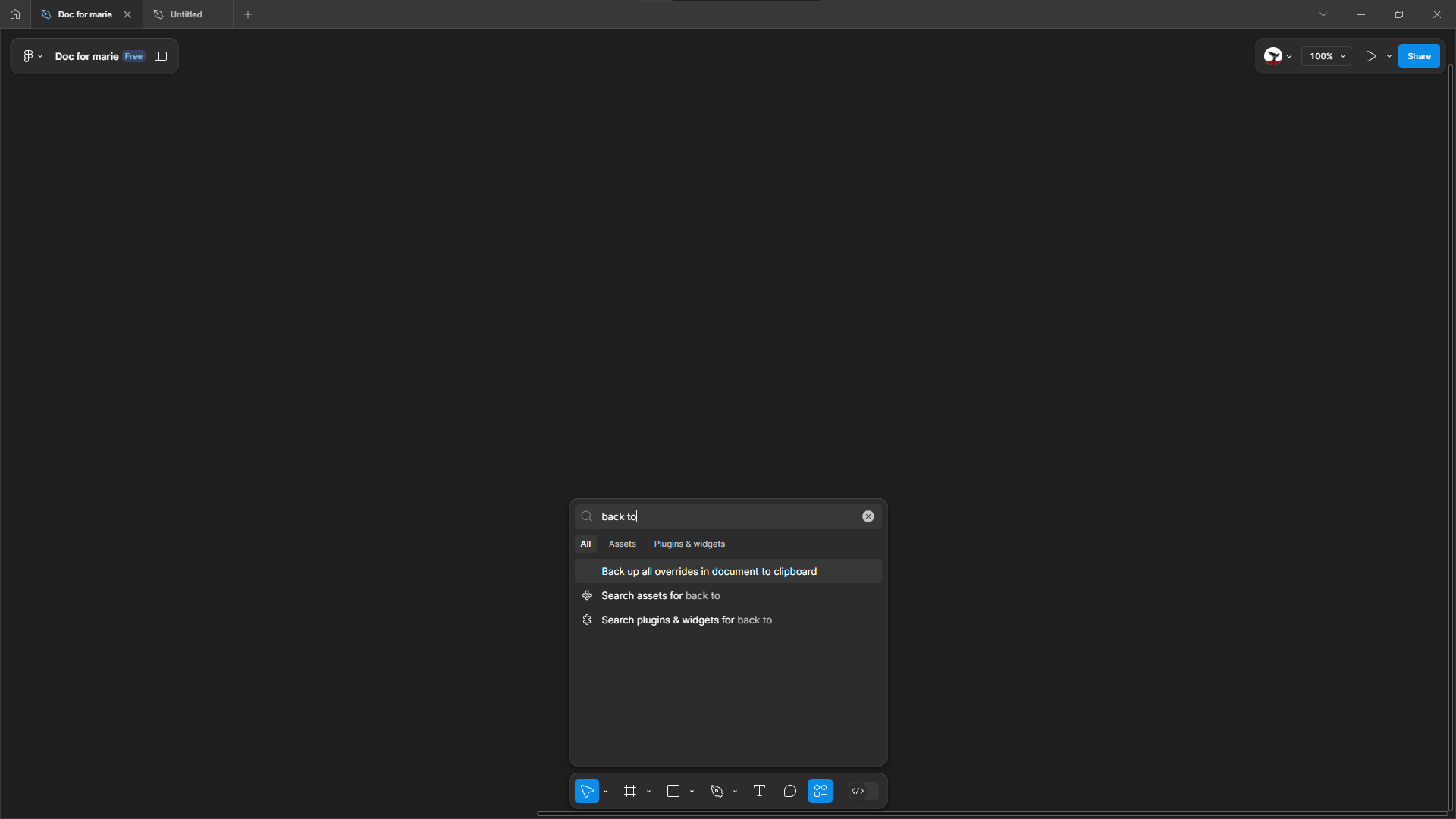This screenshot has height=819, width=1456.
Task: Select the Plugins & widgets filter tab
Action: pos(689,544)
